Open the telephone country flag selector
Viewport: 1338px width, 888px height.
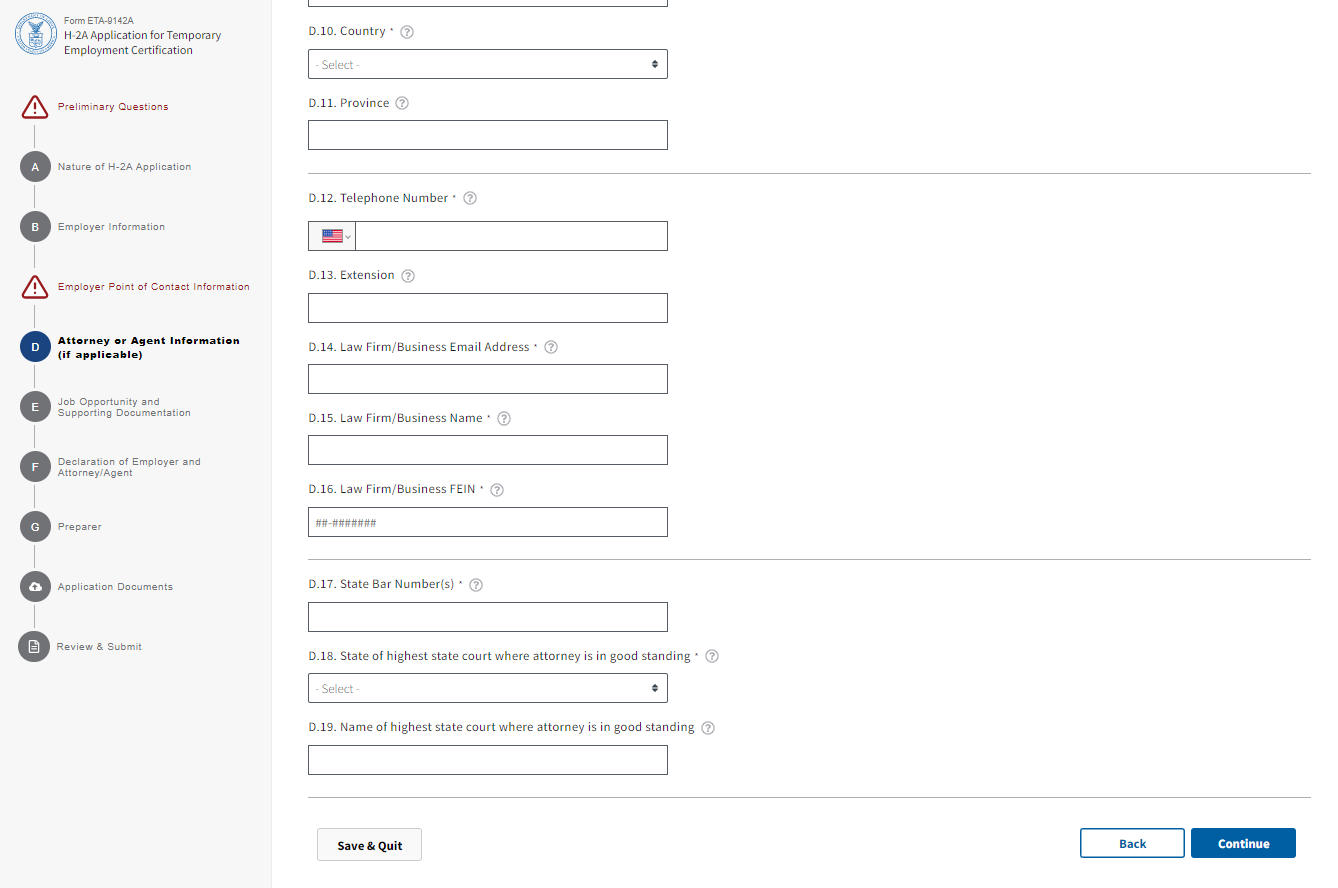[x=332, y=236]
